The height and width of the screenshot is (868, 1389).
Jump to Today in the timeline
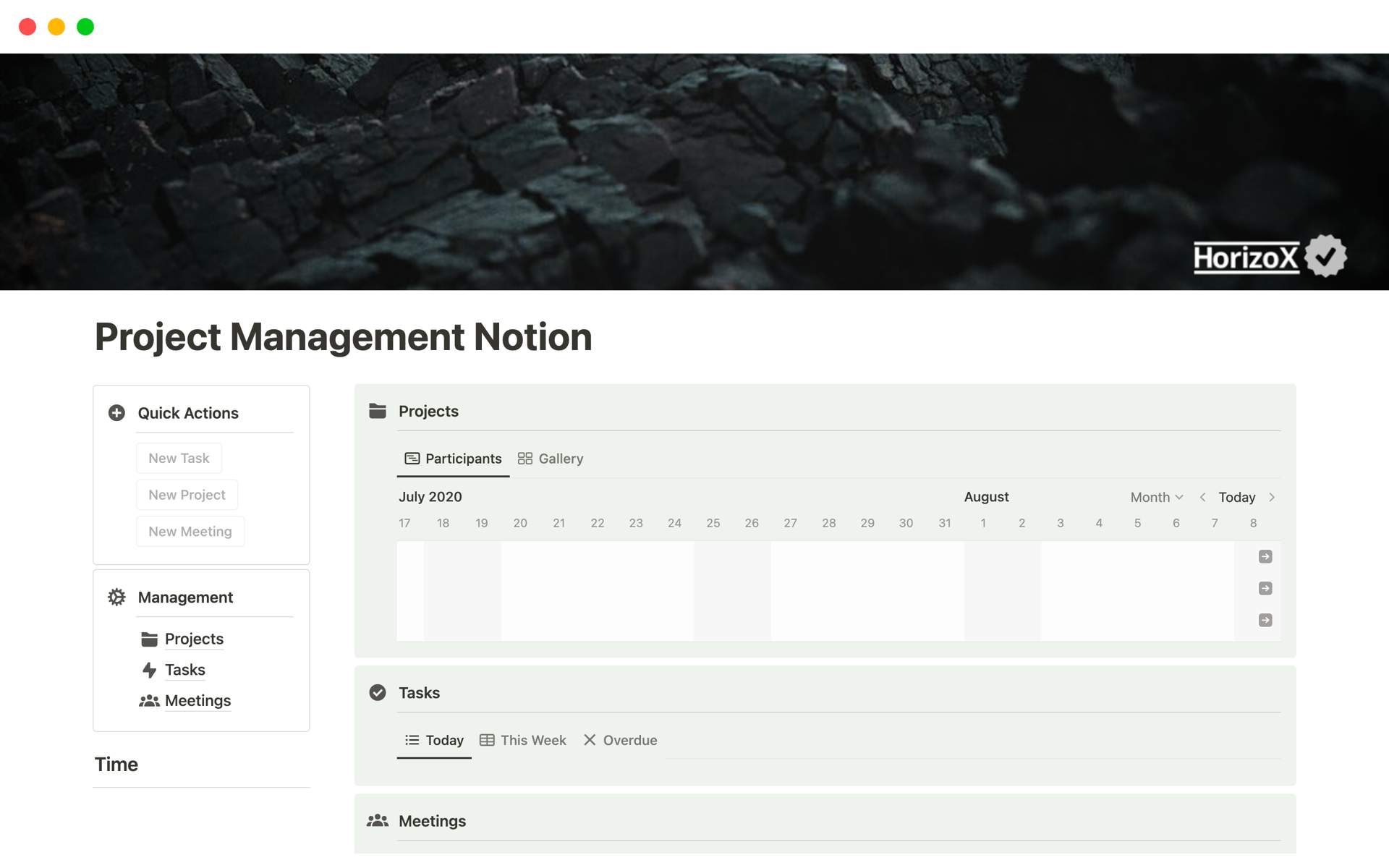1236,497
